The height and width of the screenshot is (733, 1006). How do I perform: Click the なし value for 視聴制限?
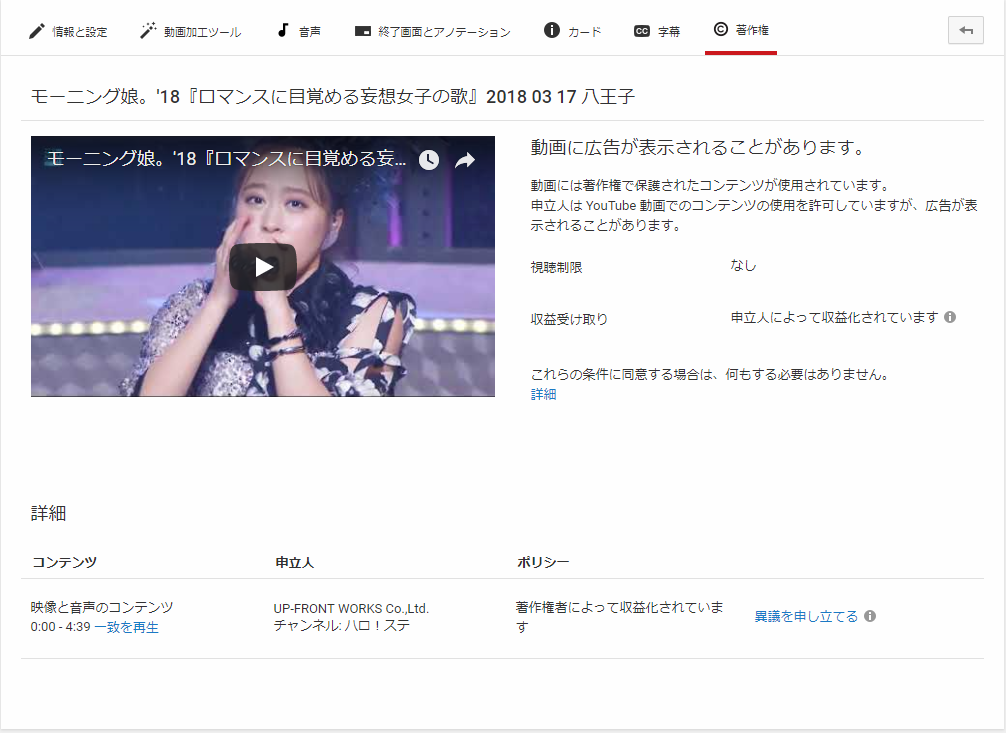tap(744, 266)
